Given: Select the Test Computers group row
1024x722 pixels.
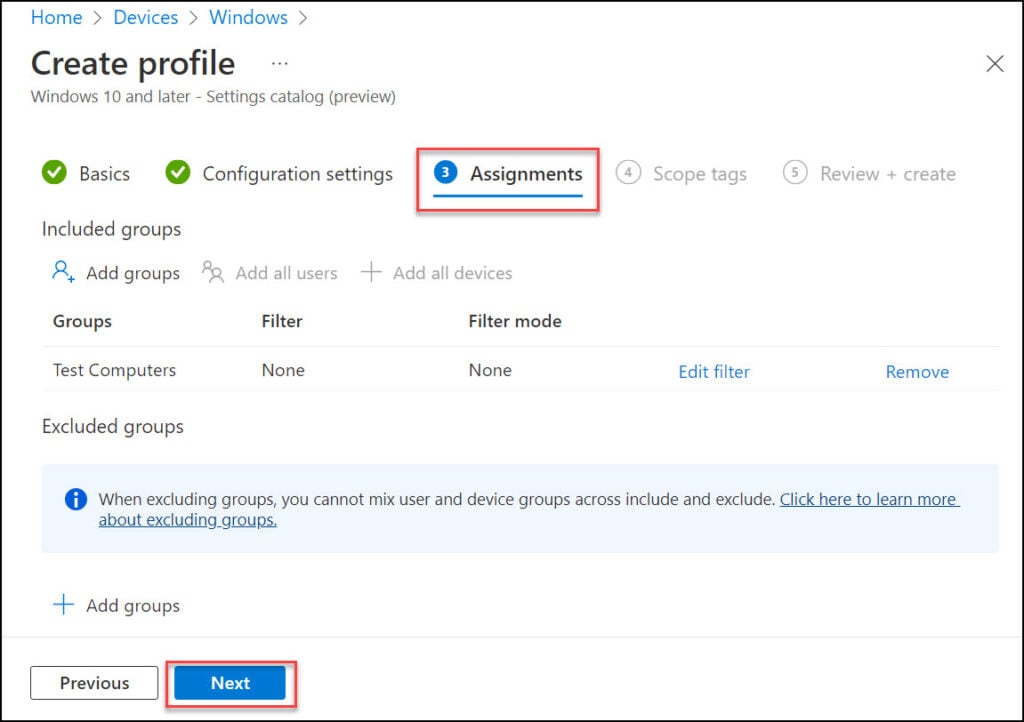Looking at the screenshot, I should coord(520,369).
